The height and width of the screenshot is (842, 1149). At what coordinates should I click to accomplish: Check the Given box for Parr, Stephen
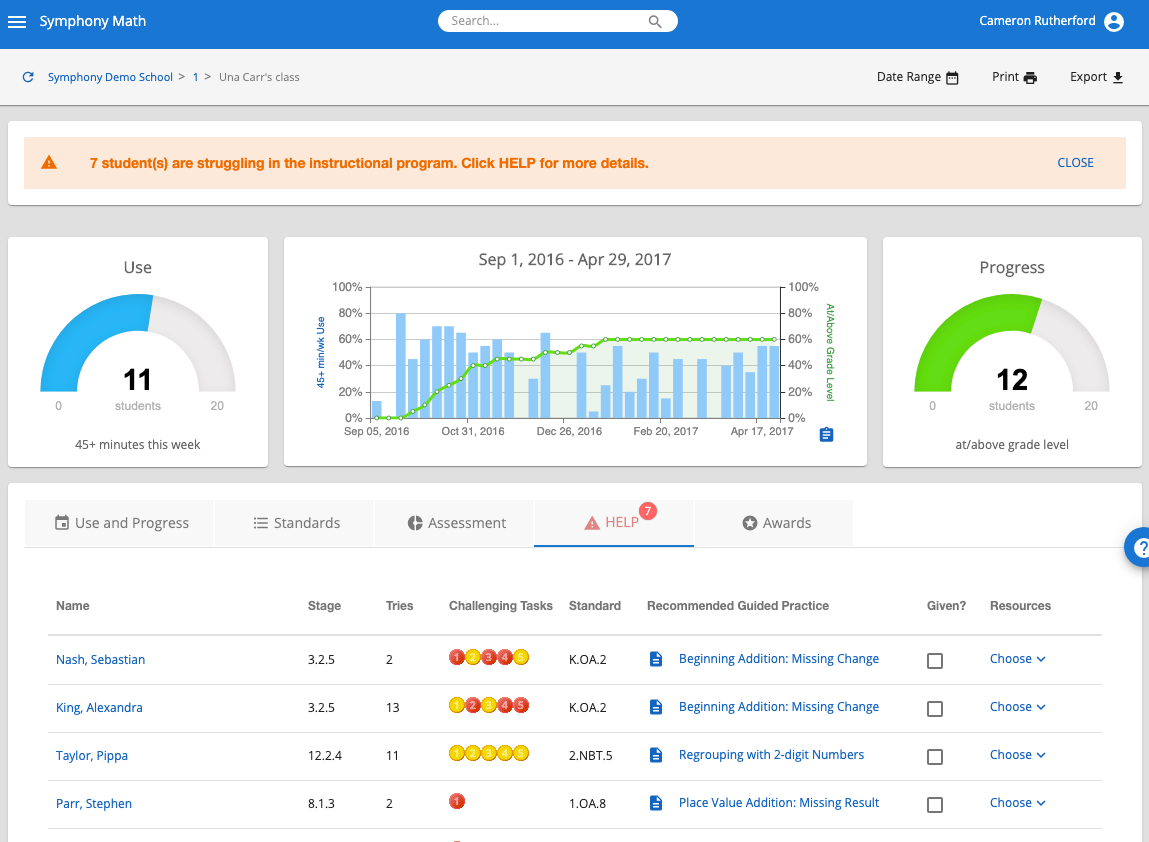935,805
